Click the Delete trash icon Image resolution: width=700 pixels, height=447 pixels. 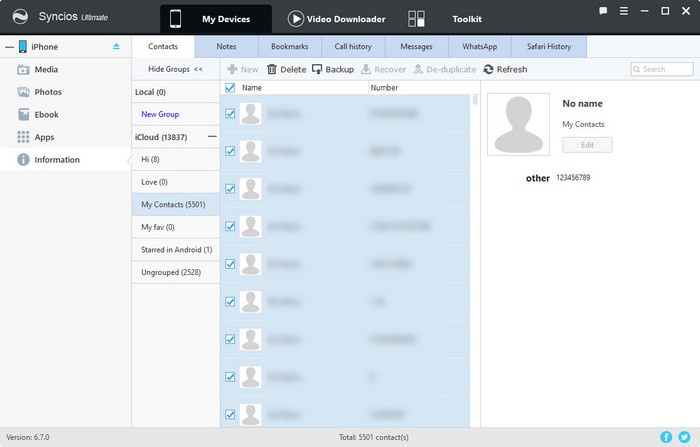point(271,69)
